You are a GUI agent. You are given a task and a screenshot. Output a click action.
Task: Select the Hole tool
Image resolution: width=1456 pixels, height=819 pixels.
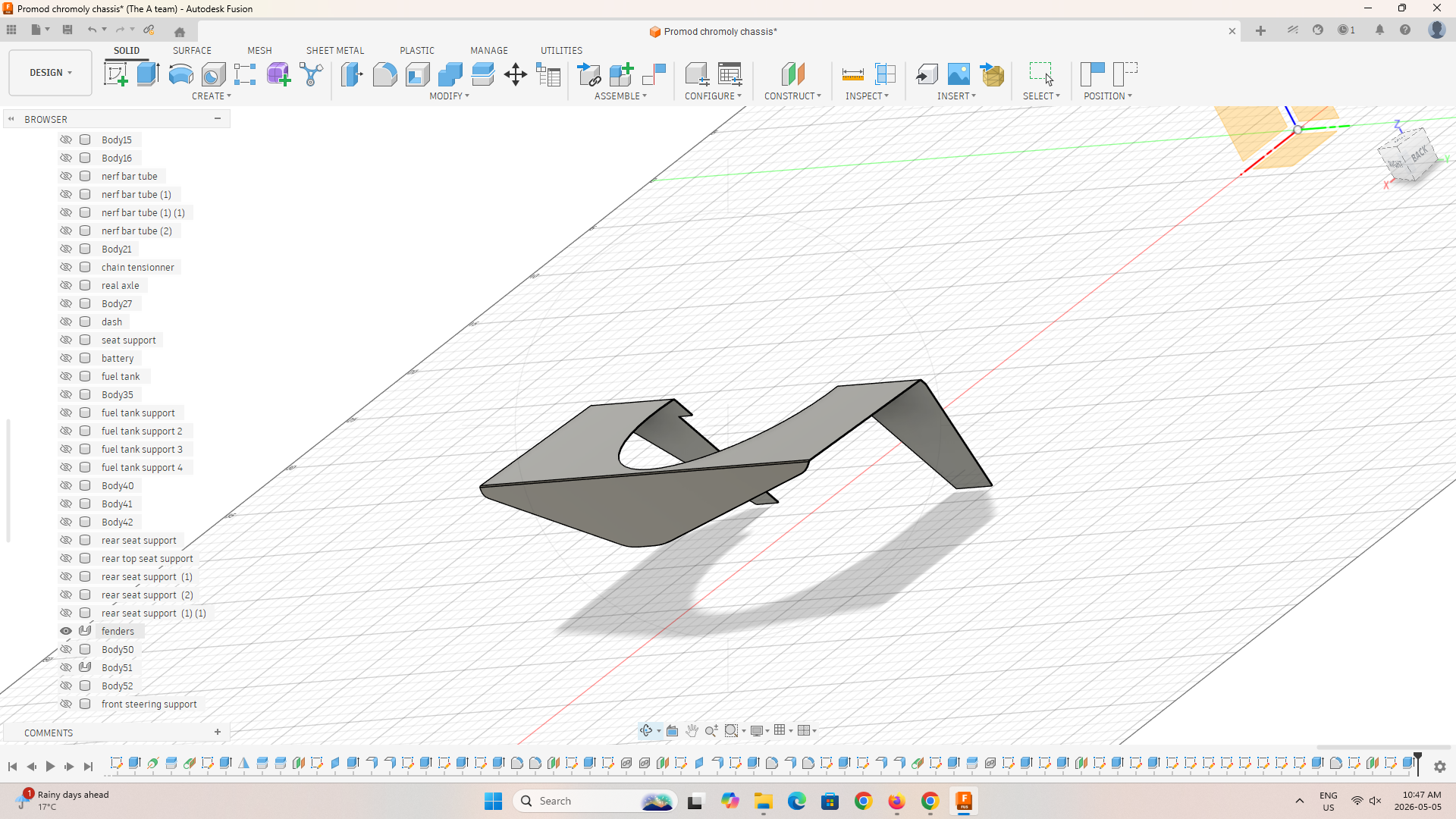tap(213, 74)
